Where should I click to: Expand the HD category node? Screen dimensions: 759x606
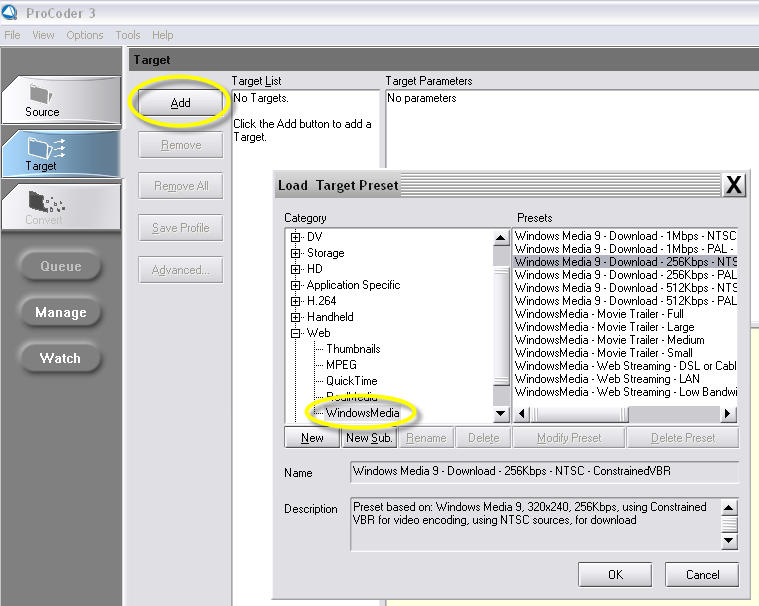pos(295,269)
